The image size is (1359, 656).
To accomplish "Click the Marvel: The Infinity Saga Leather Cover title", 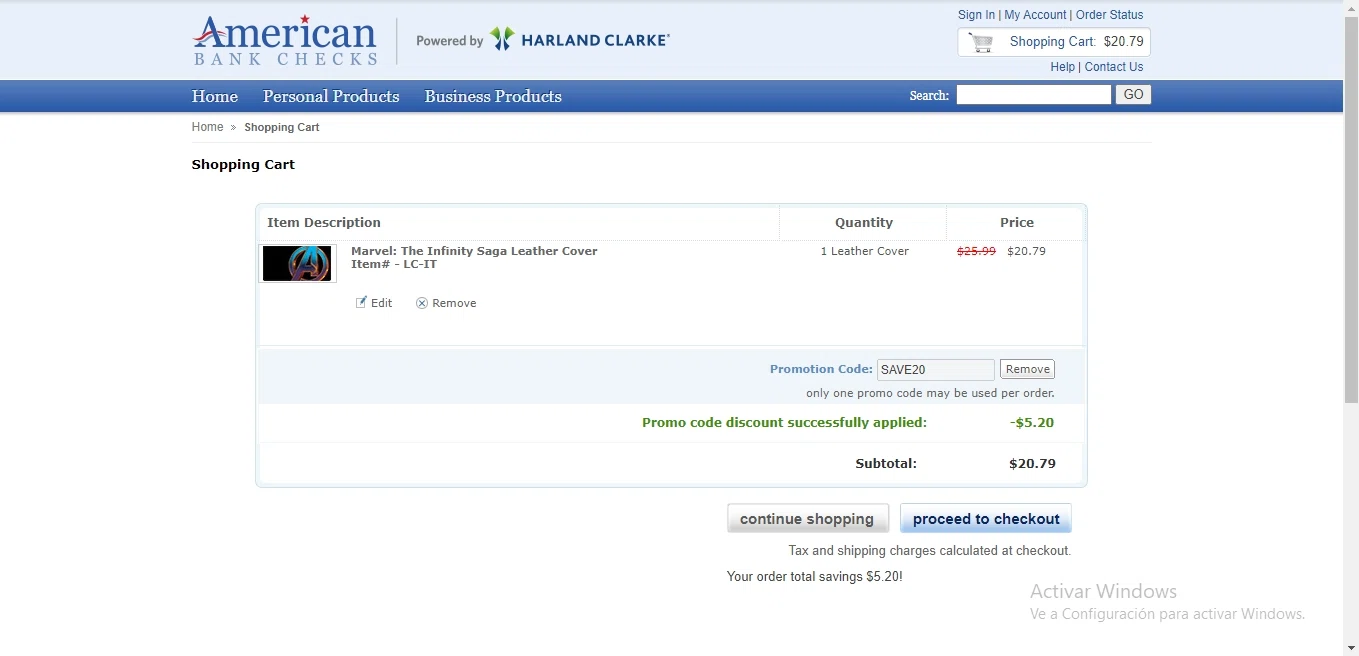I will click(x=474, y=251).
